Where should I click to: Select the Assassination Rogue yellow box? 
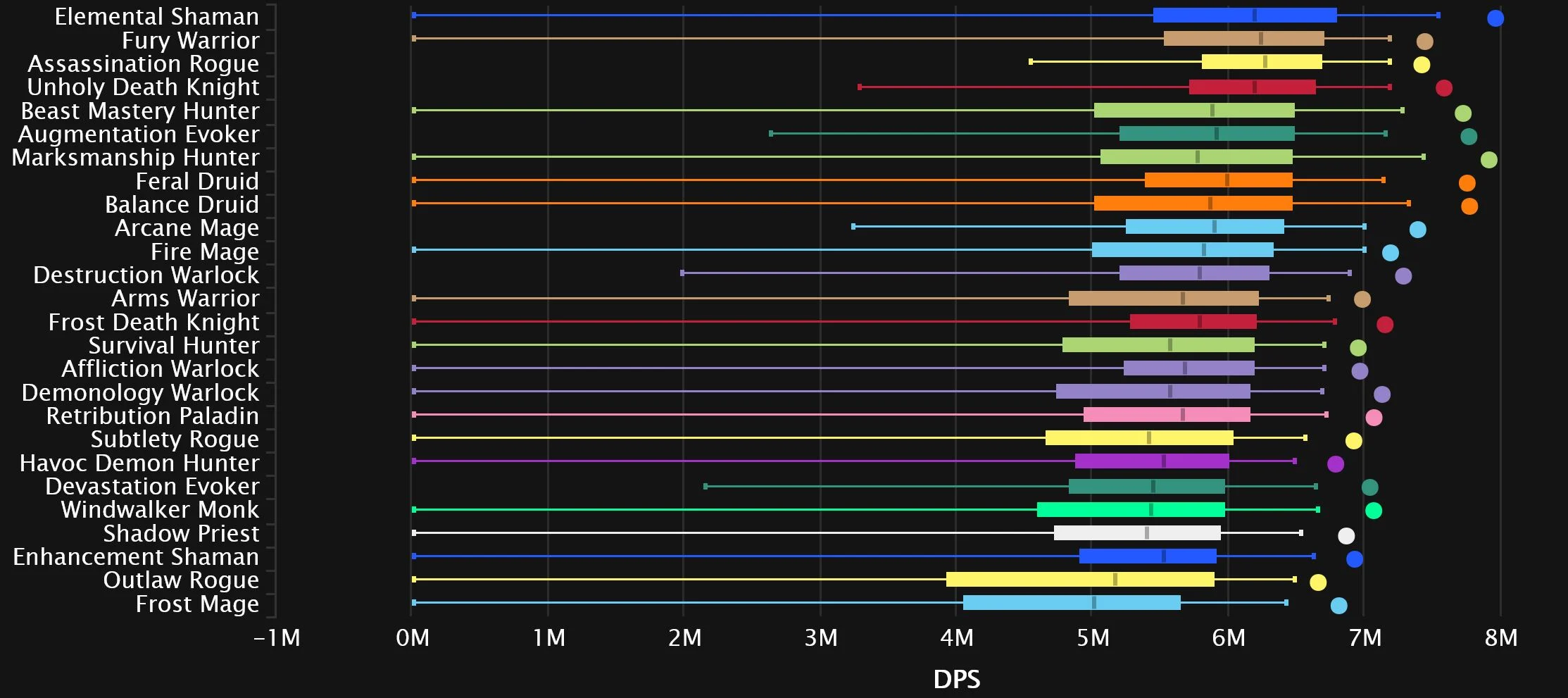pos(1261,62)
